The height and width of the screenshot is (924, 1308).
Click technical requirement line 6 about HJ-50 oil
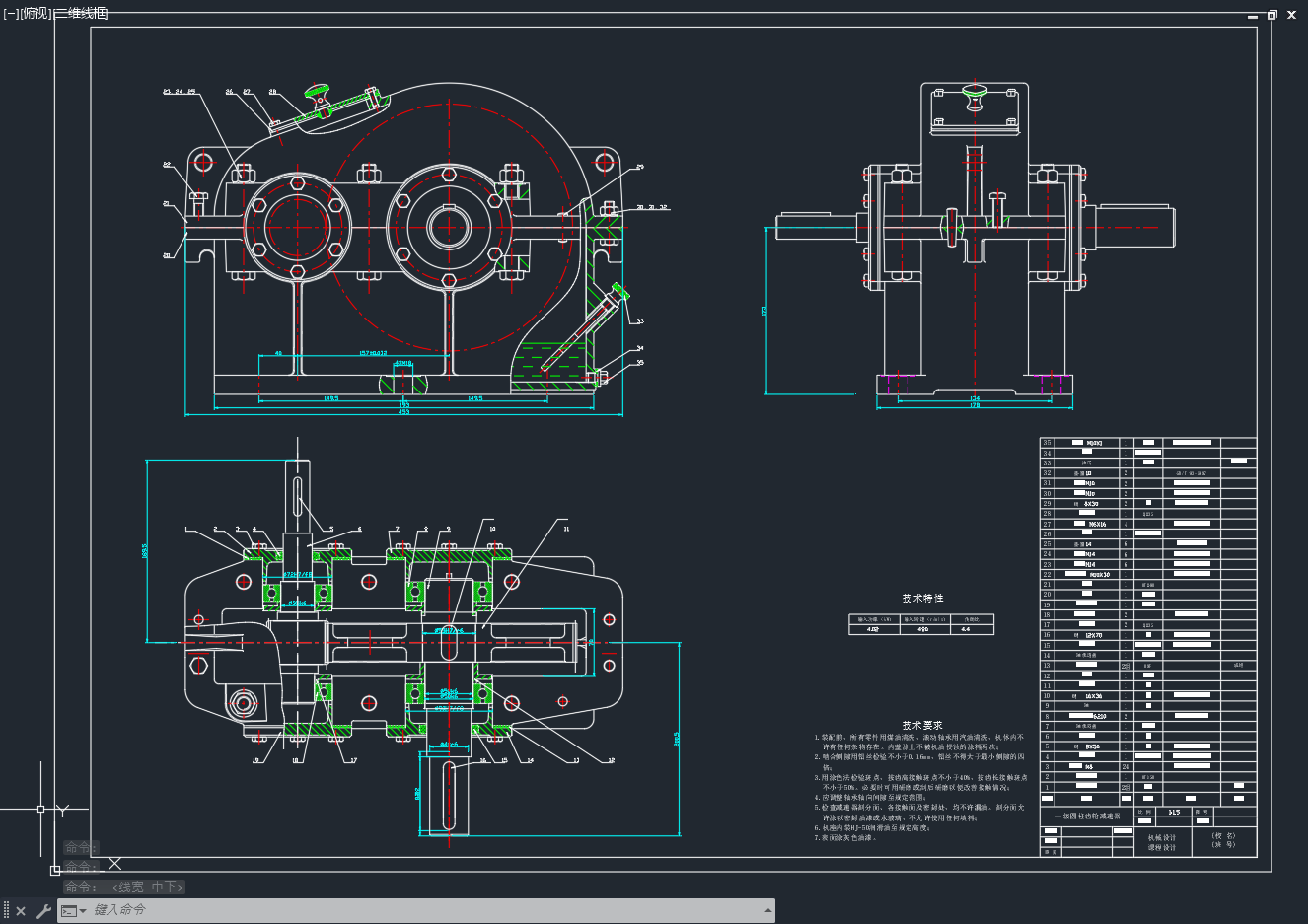872,828
